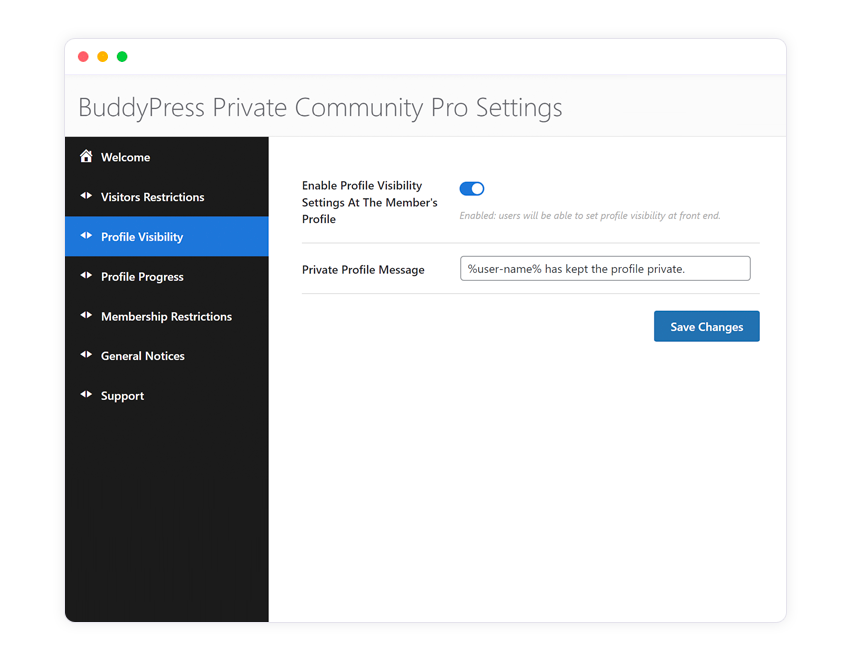Click the arrows icon beside Membership Restrictions

pyautogui.click(x=86, y=315)
